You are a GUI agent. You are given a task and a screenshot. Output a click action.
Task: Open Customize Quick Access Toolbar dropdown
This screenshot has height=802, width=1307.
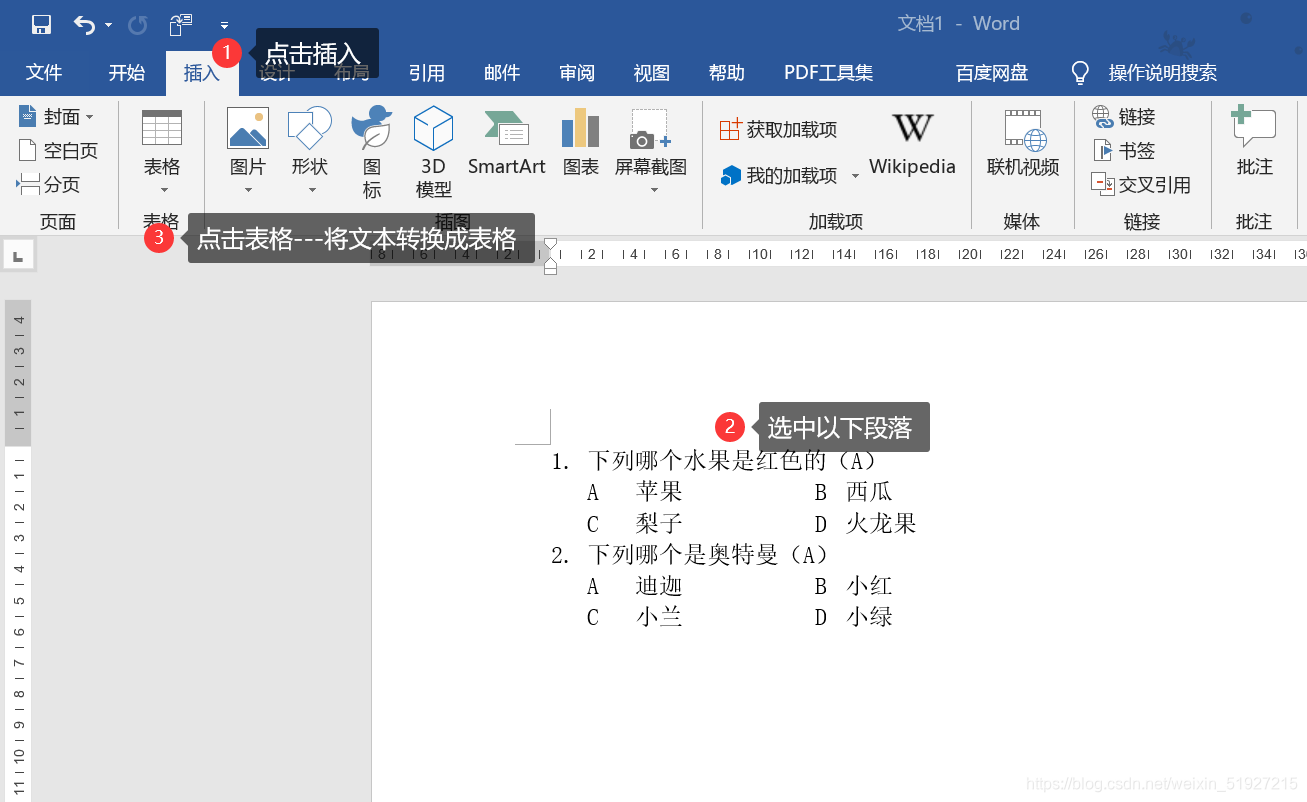point(224,25)
